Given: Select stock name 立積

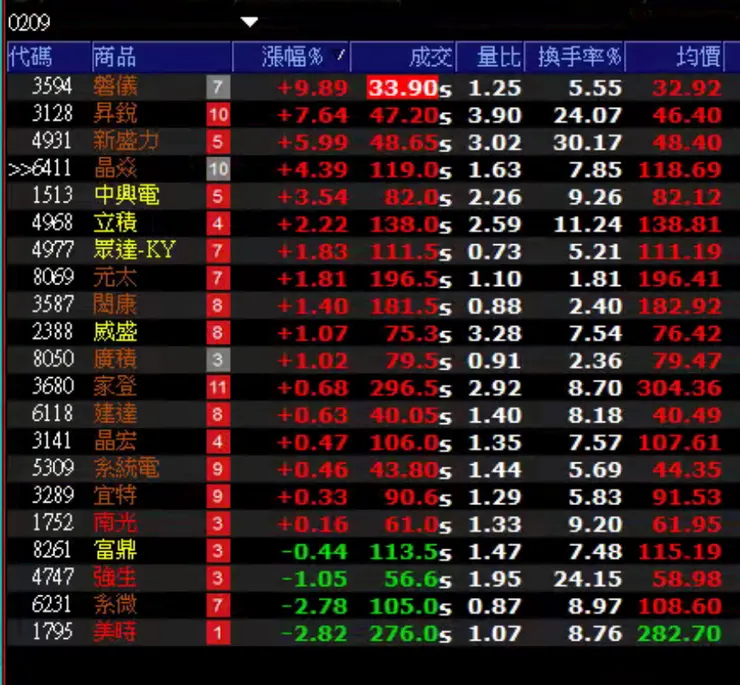Looking at the screenshot, I should (115, 223).
